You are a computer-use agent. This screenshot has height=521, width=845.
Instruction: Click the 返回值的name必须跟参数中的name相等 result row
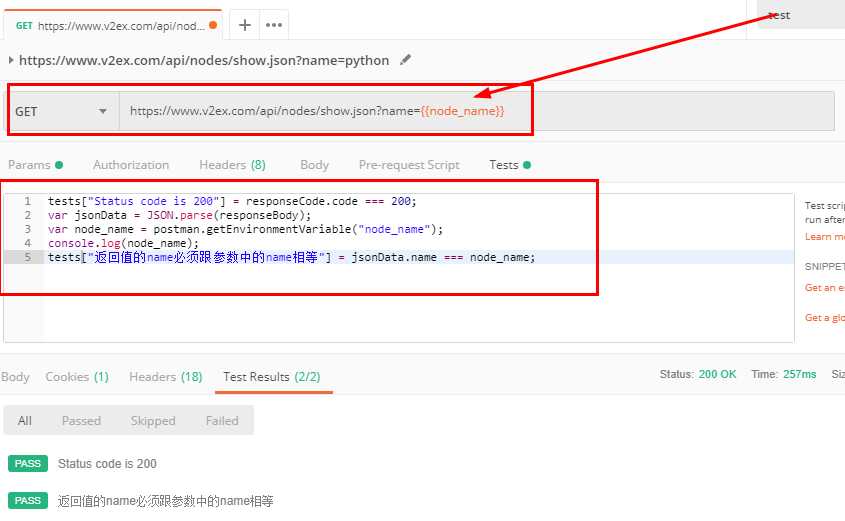pos(165,501)
